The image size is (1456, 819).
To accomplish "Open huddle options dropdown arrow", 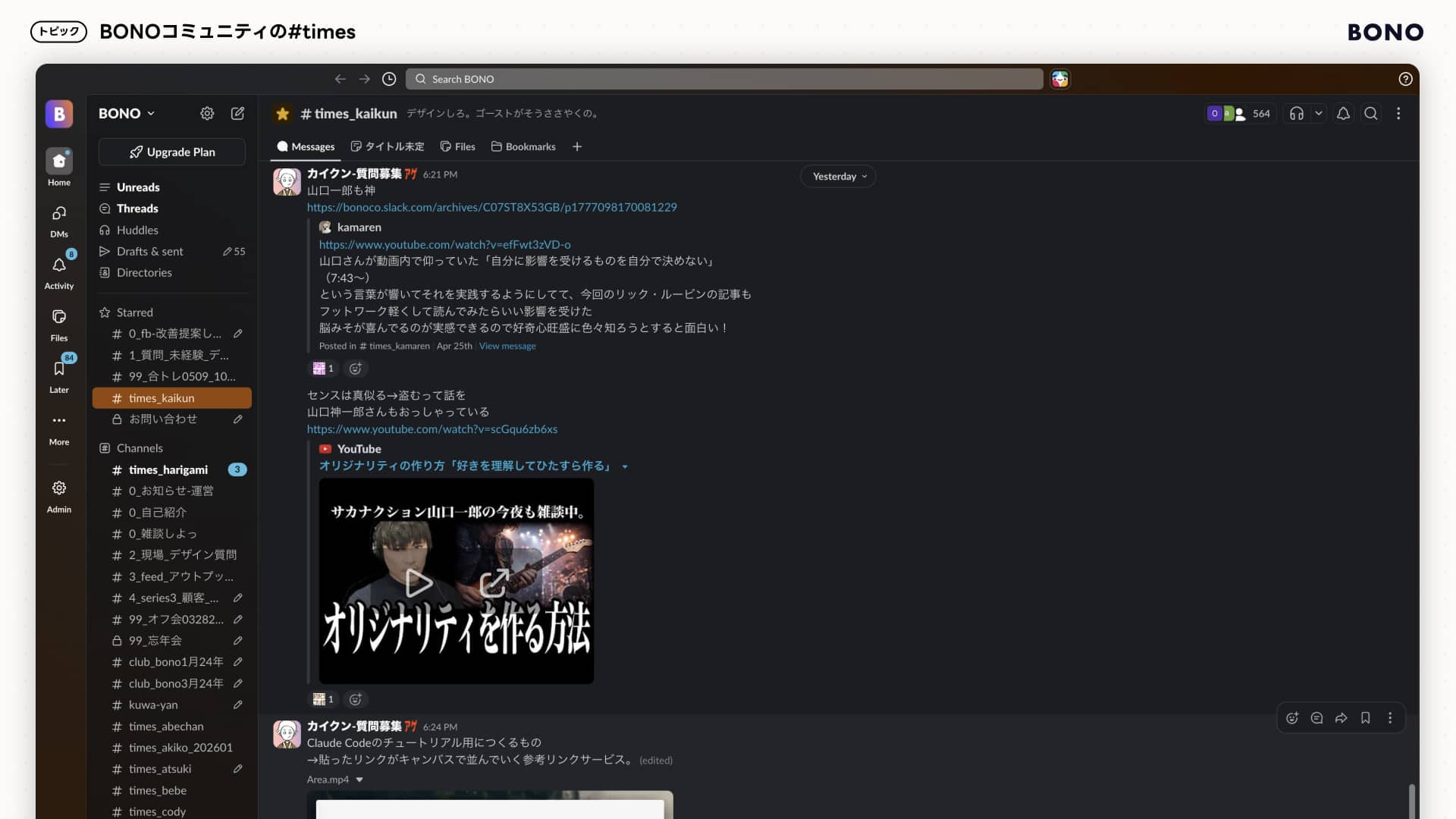I will point(1319,113).
